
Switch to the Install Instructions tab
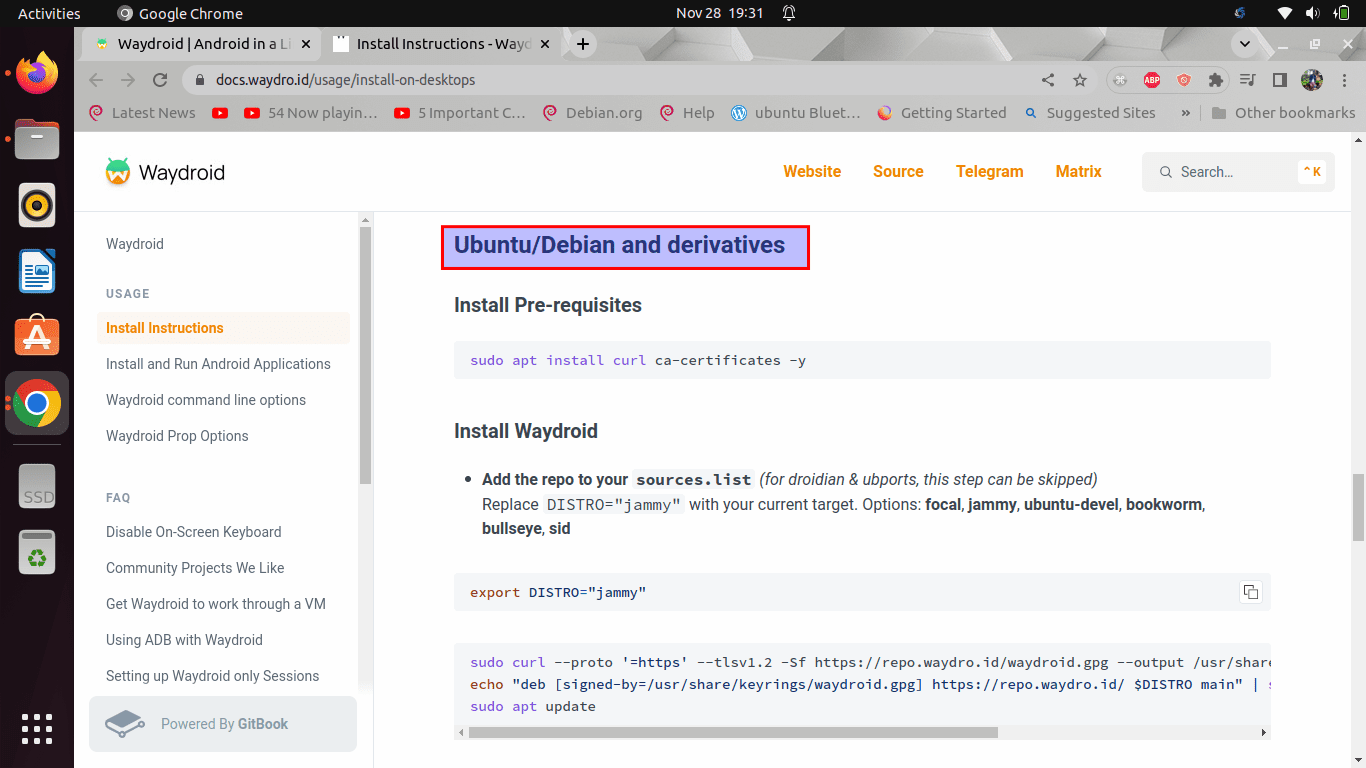tap(443, 44)
